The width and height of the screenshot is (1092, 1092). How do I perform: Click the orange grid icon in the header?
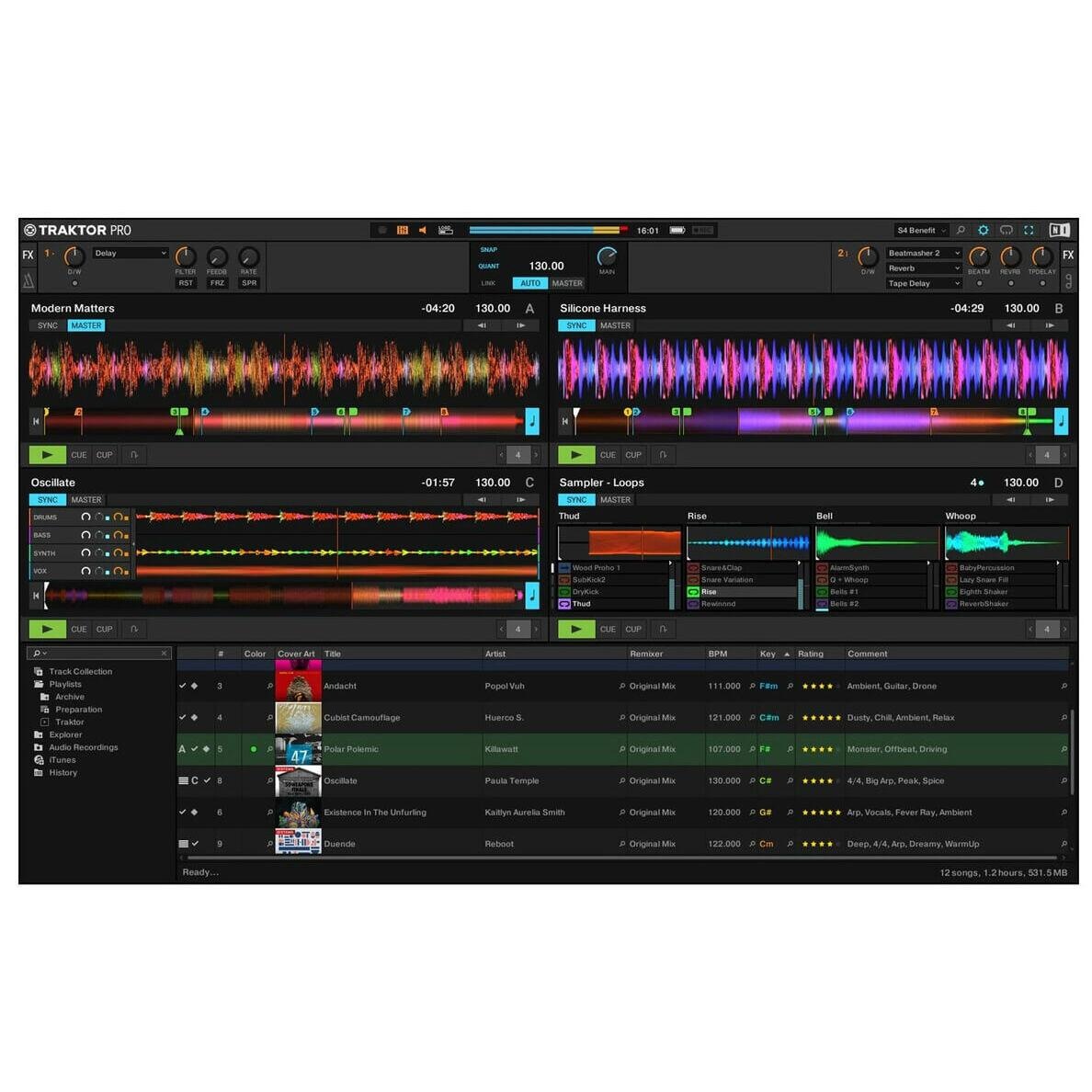pos(403,230)
